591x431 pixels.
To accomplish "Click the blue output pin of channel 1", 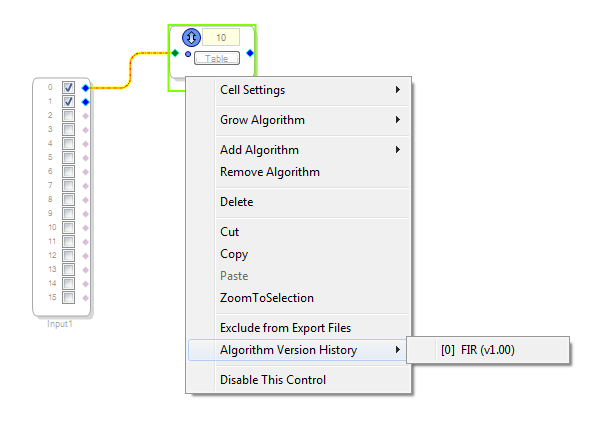I will (x=86, y=102).
